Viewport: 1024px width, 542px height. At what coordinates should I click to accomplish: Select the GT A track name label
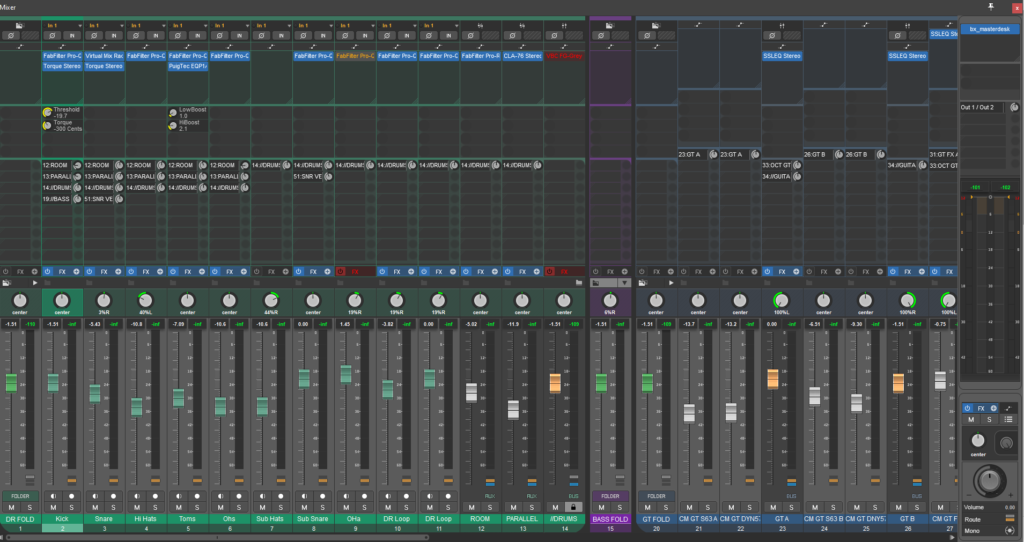[782, 519]
